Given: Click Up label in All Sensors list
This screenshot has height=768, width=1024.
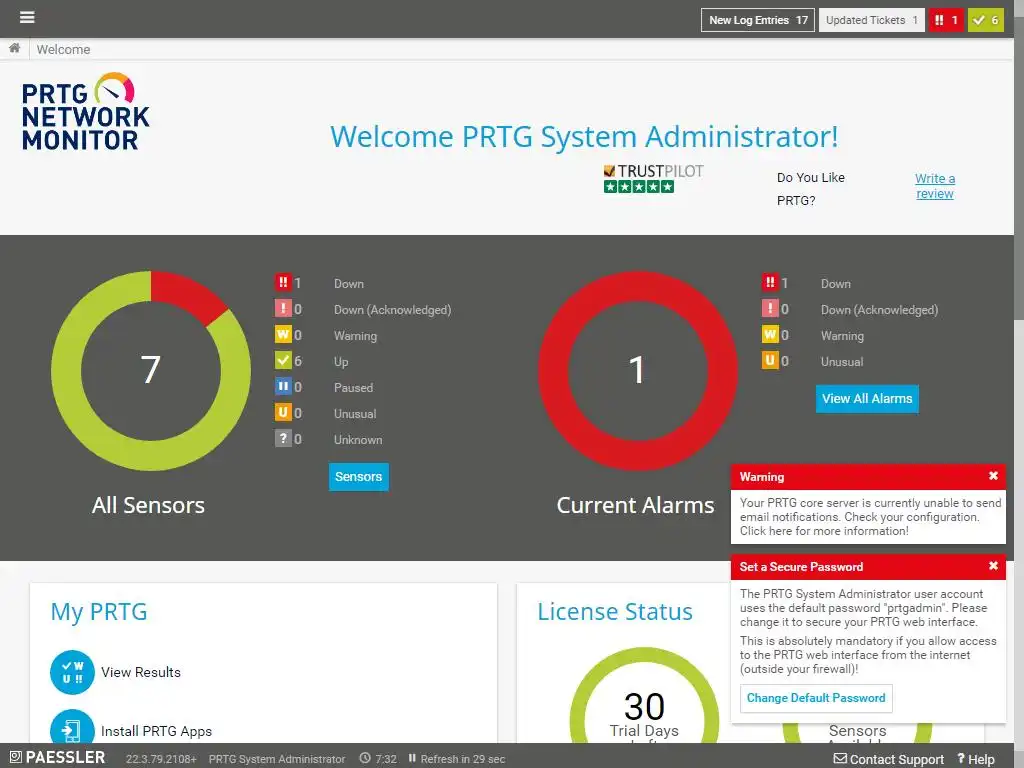Looking at the screenshot, I should [x=341, y=362].
